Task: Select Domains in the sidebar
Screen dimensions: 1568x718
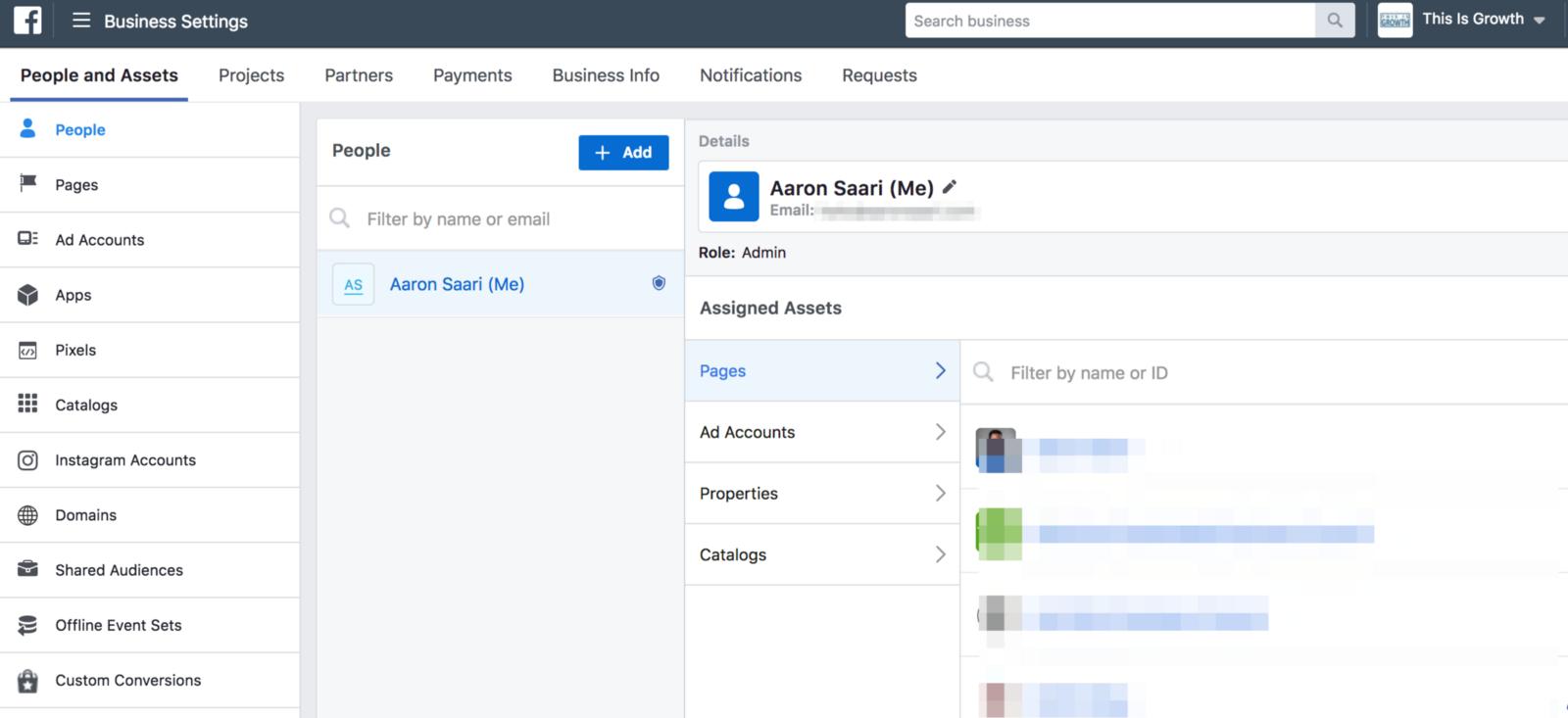Action: (150, 514)
